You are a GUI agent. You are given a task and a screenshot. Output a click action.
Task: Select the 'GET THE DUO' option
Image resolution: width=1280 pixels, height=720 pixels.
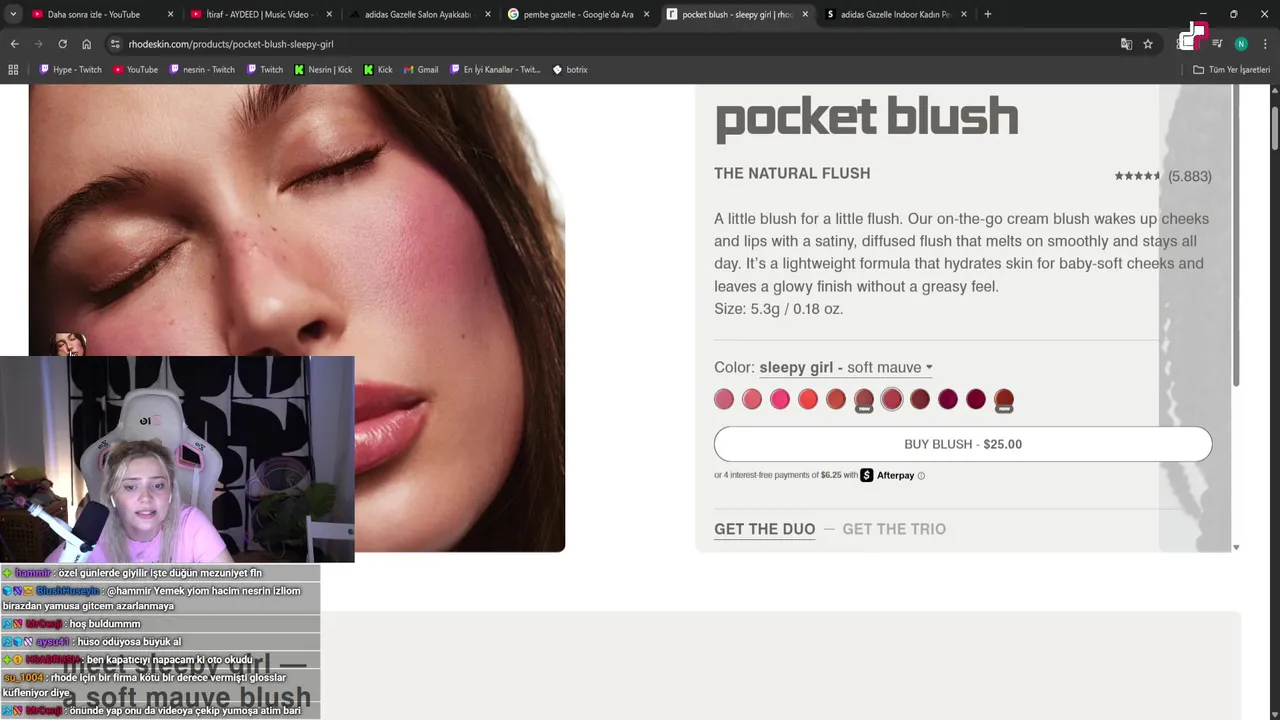coord(764,529)
